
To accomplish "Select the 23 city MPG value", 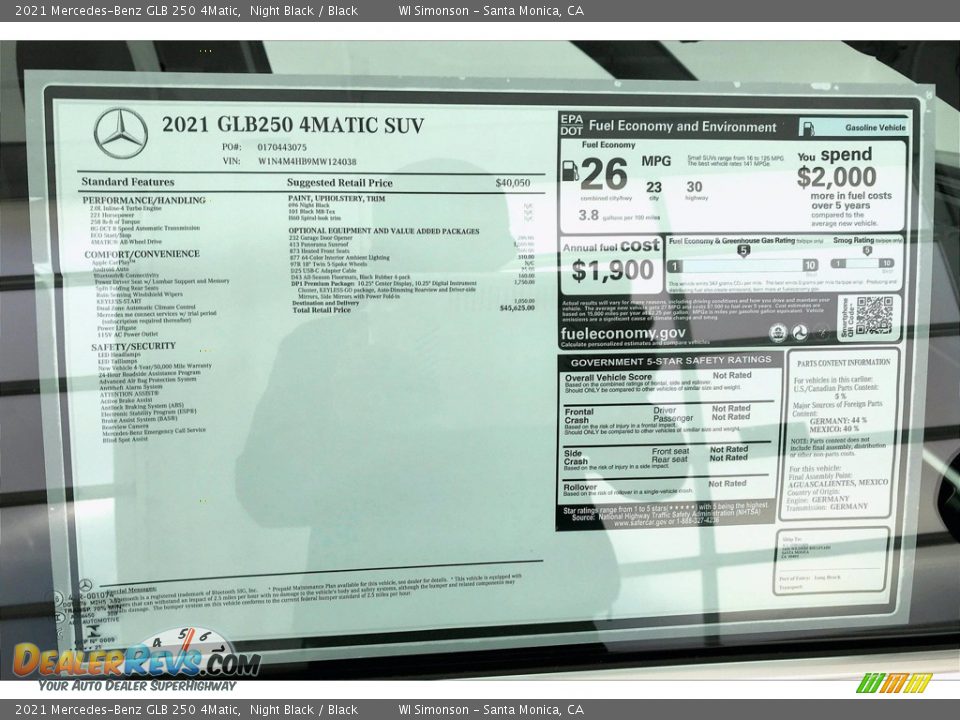I will coord(654,187).
